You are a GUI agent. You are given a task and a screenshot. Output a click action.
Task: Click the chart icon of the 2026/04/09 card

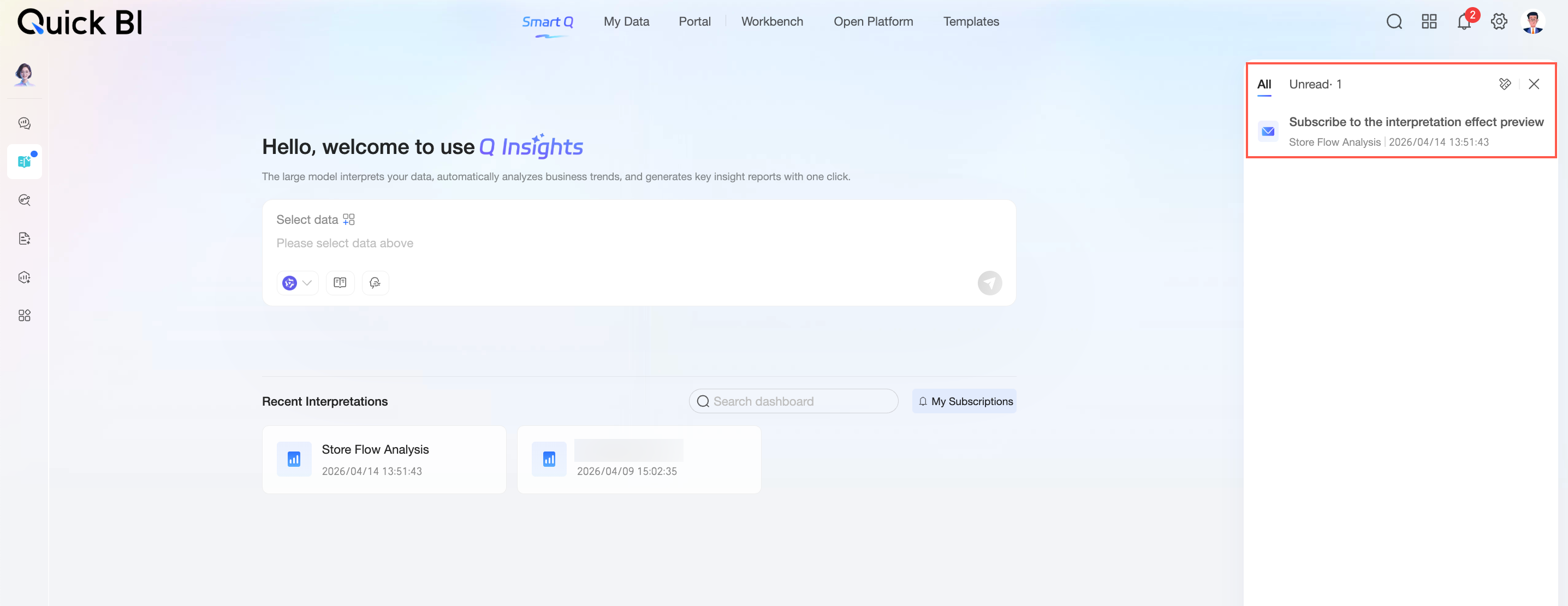(x=549, y=459)
